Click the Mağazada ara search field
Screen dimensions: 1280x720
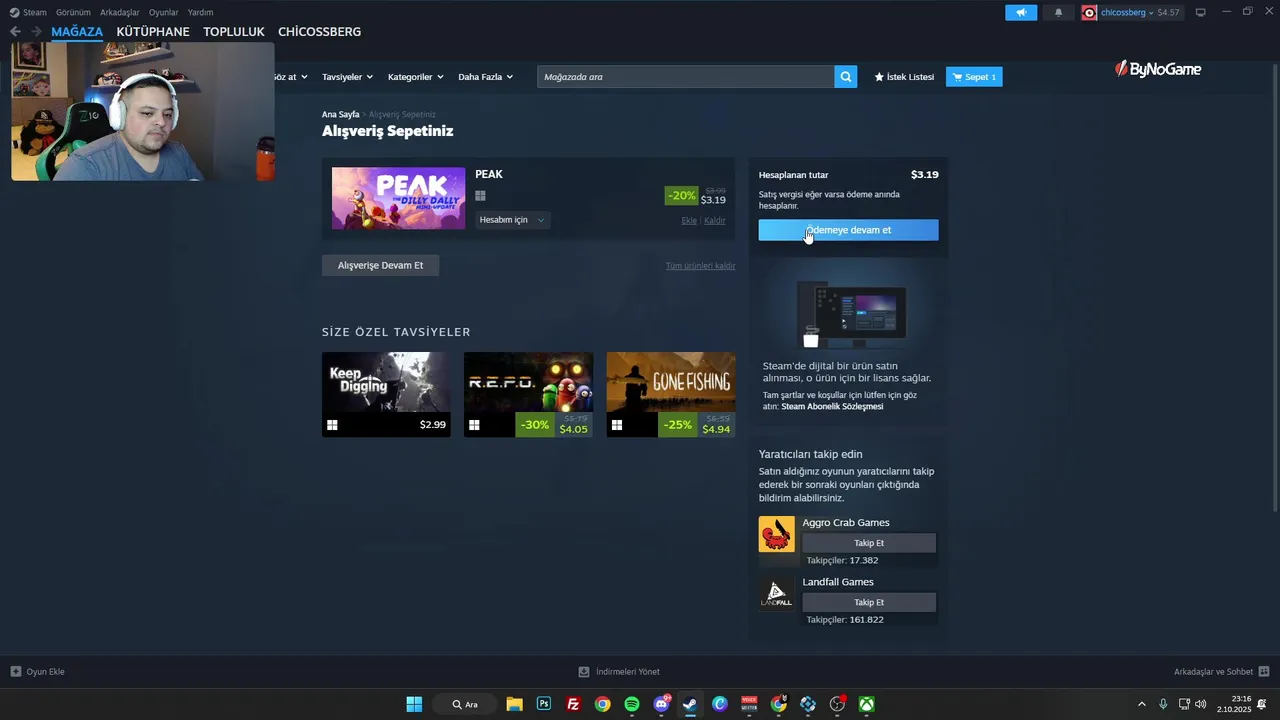[686, 77]
